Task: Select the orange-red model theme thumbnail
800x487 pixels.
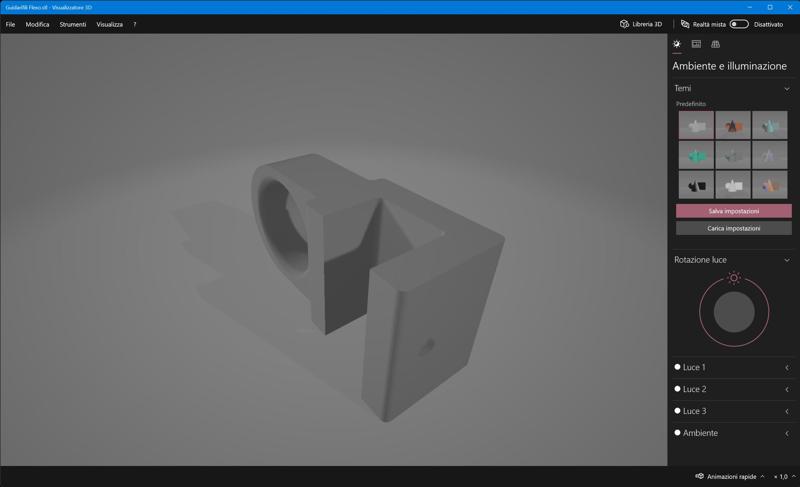Action: (733, 125)
